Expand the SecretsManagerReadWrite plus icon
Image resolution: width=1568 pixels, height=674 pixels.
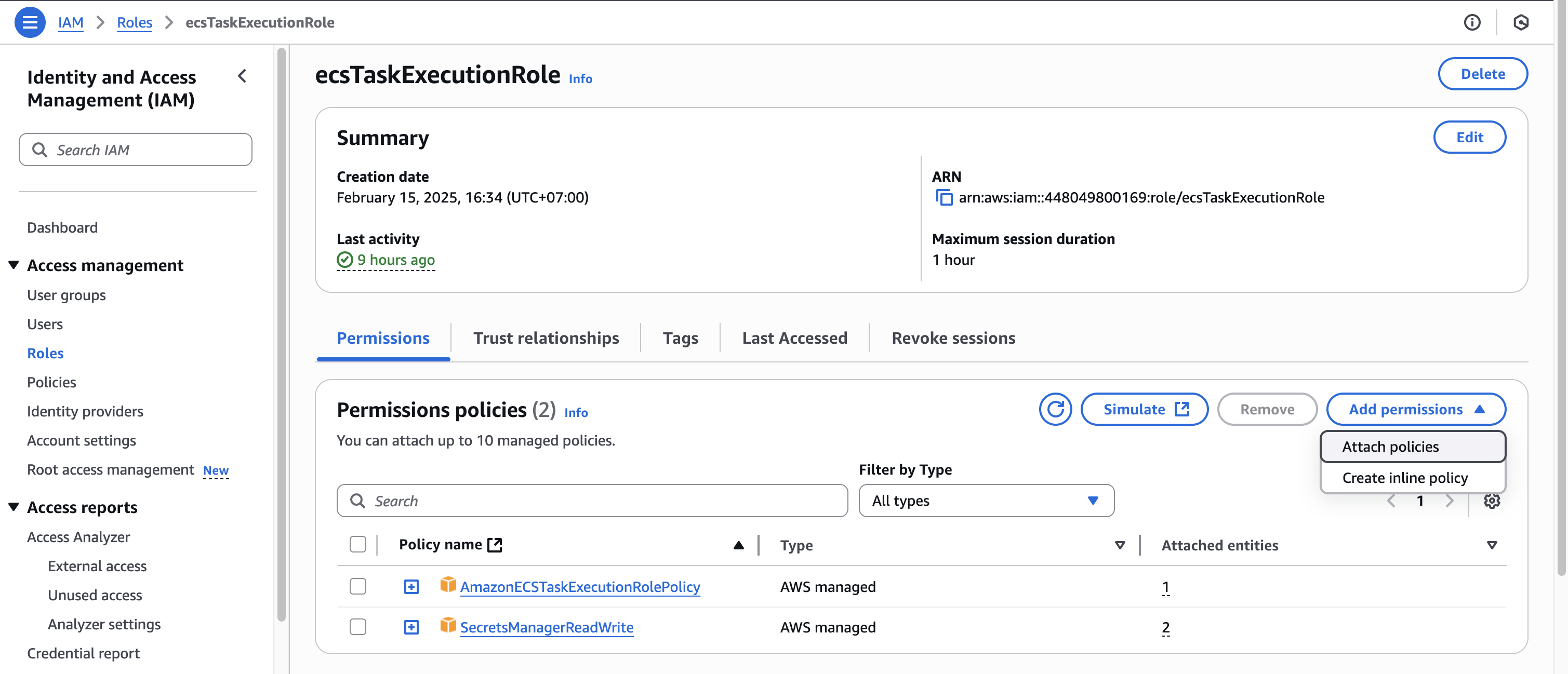[411, 627]
